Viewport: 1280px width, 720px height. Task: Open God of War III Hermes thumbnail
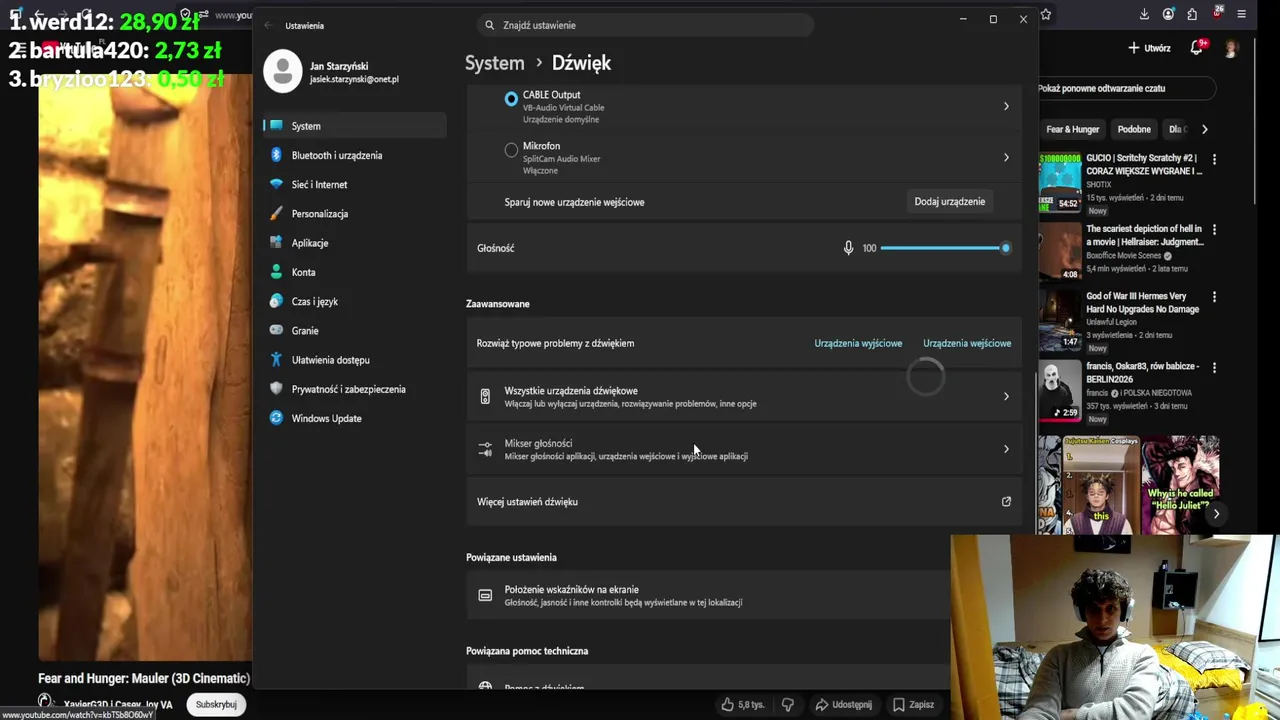(x=1059, y=321)
